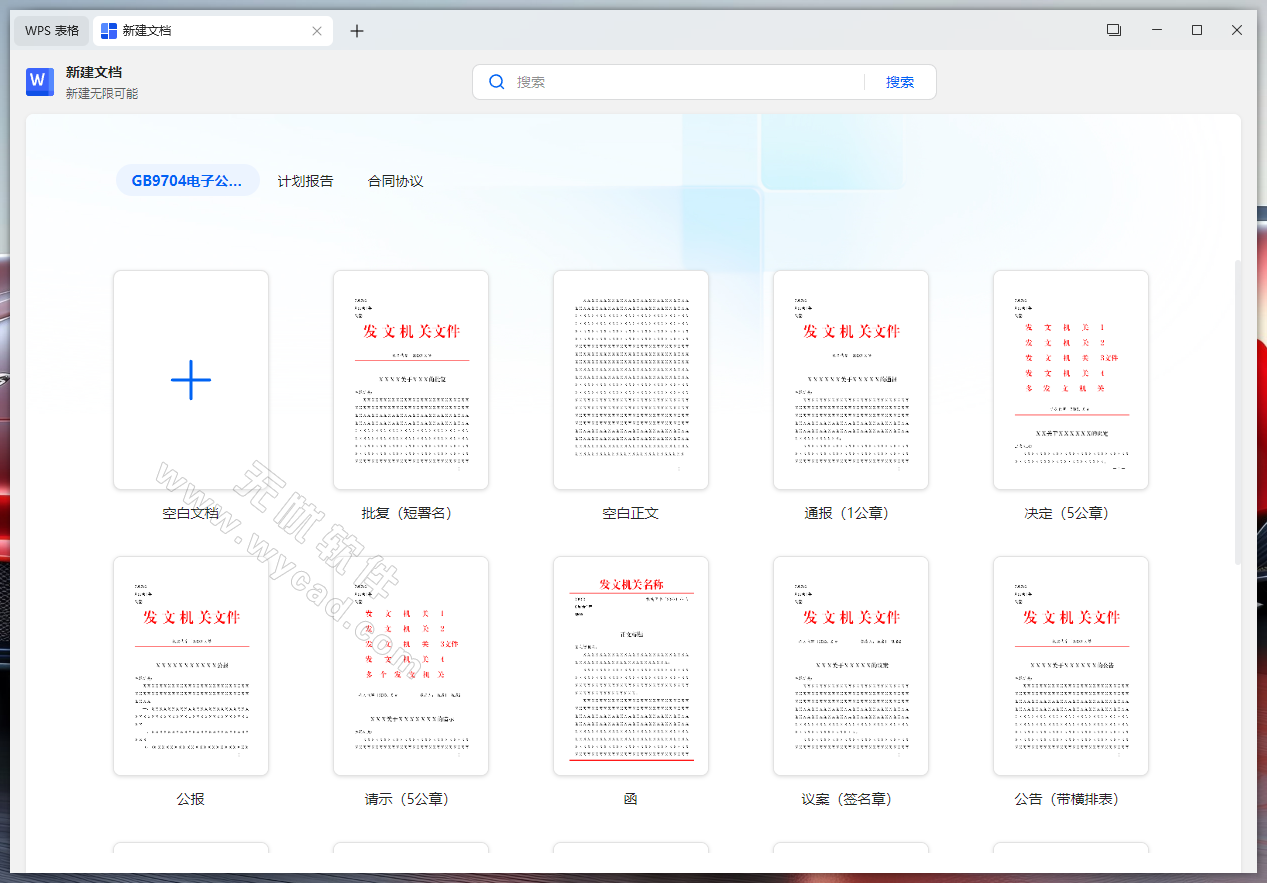1267x883 pixels.
Task: Select the GB9704电子公... category tab
Action: [187, 181]
